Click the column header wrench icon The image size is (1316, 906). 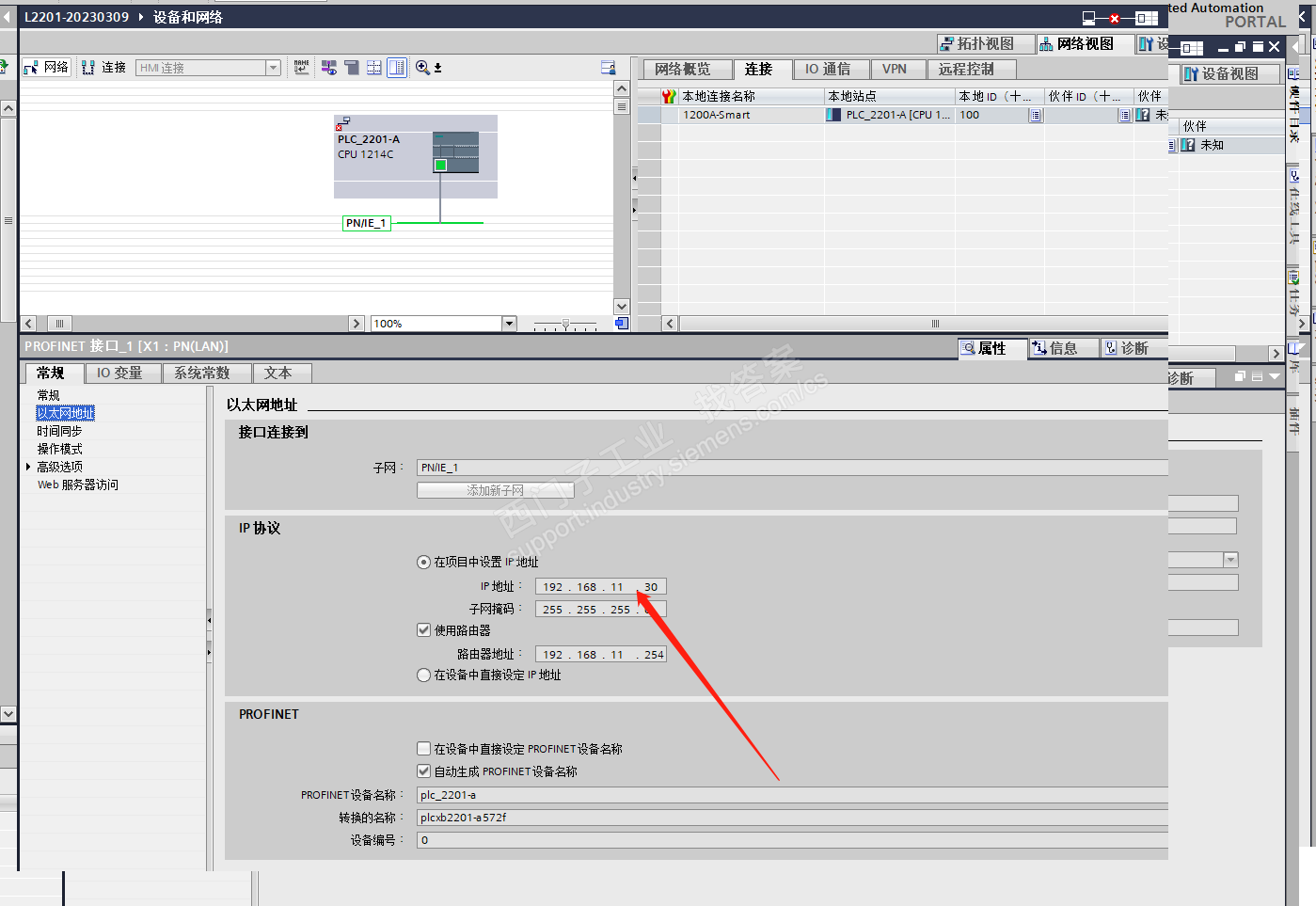click(x=669, y=96)
